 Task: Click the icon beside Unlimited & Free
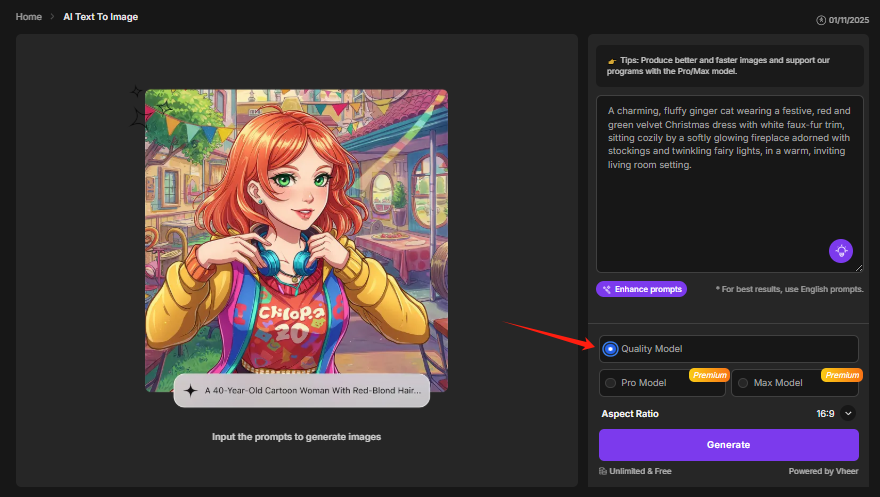(603, 471)
